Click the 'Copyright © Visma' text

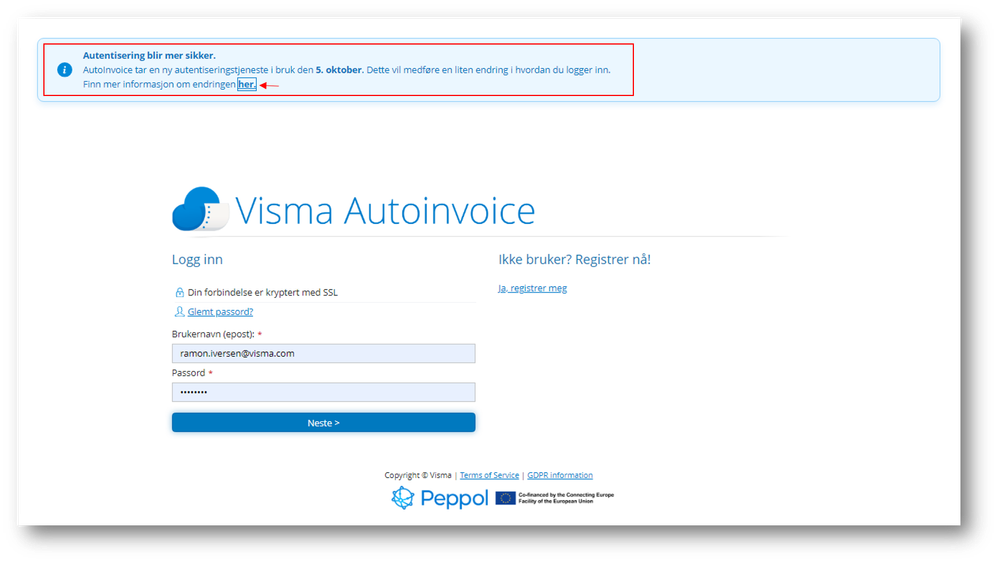pyautogui.click(x=418, y=475)
